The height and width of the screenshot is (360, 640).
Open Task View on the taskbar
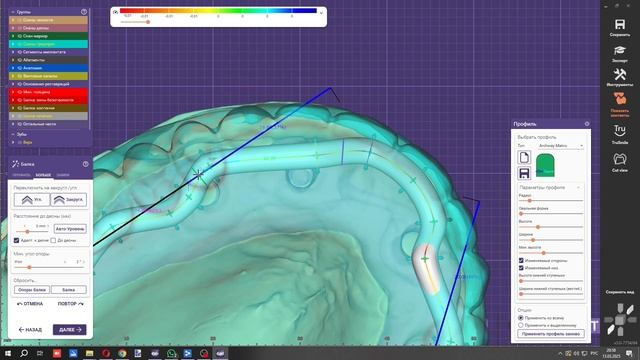pos(40,353)
